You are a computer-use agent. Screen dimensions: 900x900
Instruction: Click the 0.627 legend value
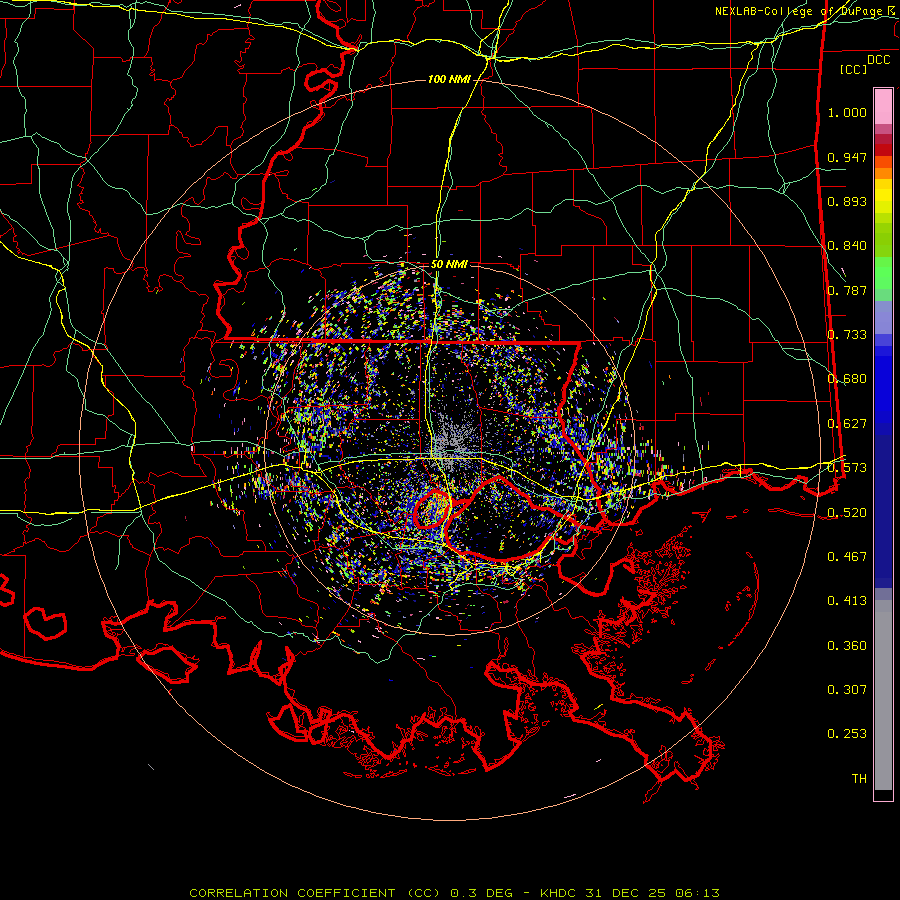pos(847,424)
